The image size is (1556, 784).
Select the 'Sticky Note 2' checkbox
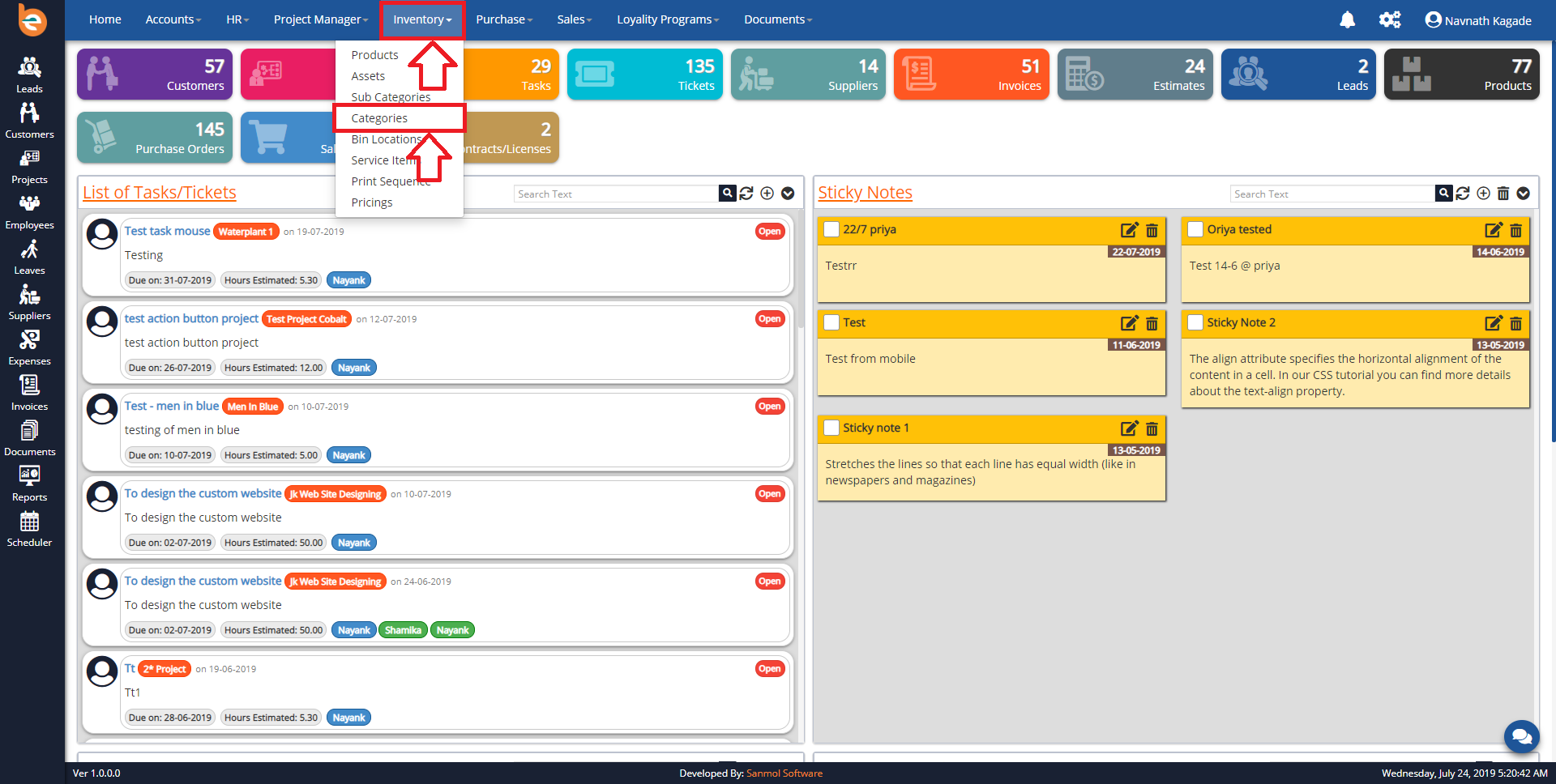click(1195, 322)
